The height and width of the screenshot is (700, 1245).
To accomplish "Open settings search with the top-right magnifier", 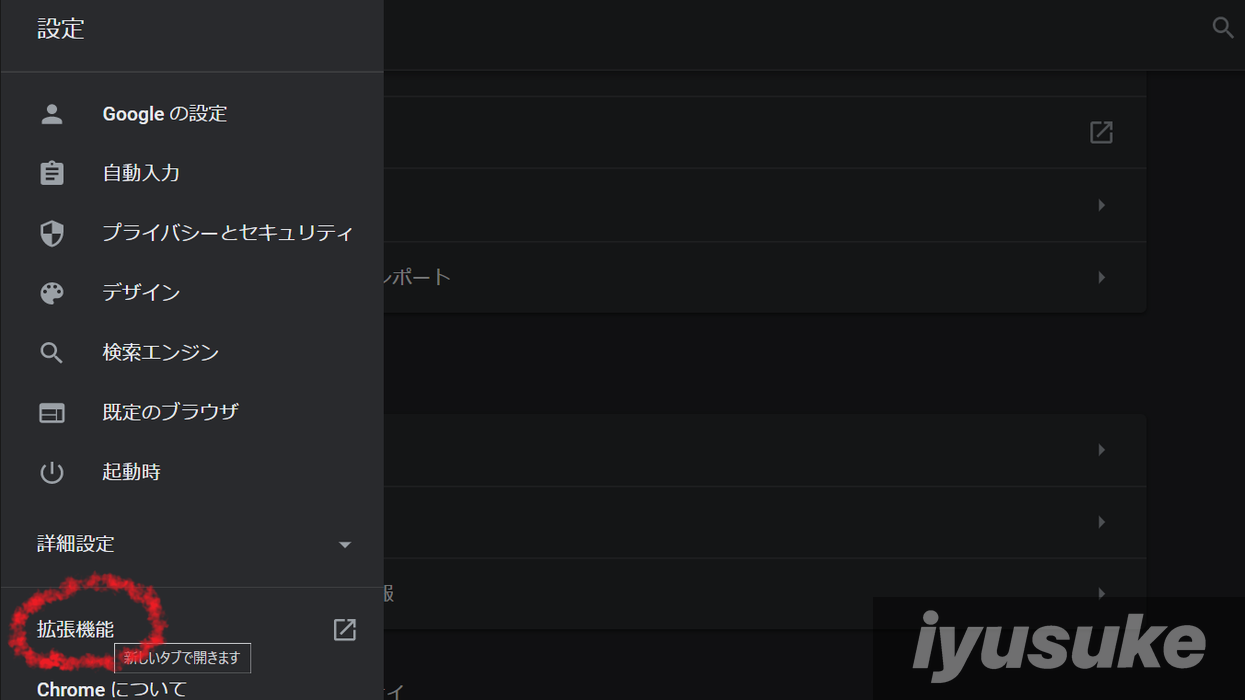I will coord(1222,28).
